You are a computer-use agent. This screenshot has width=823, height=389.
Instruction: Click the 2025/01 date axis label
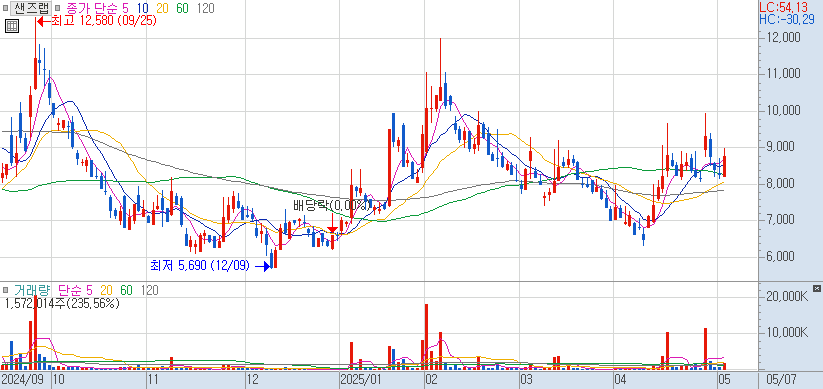(361, 379)
